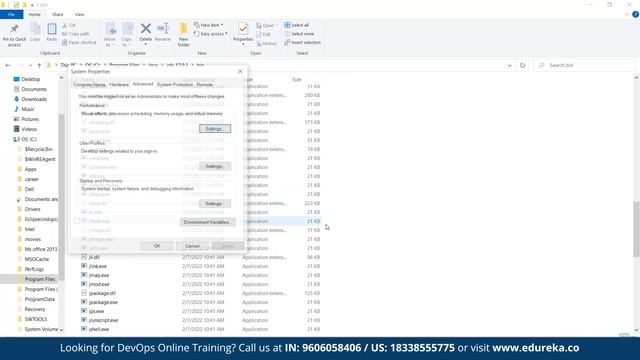640x360 pixels.
Task: Click the jlink.exe application icon
Action: pyautogui.click(x=84, y=266)
